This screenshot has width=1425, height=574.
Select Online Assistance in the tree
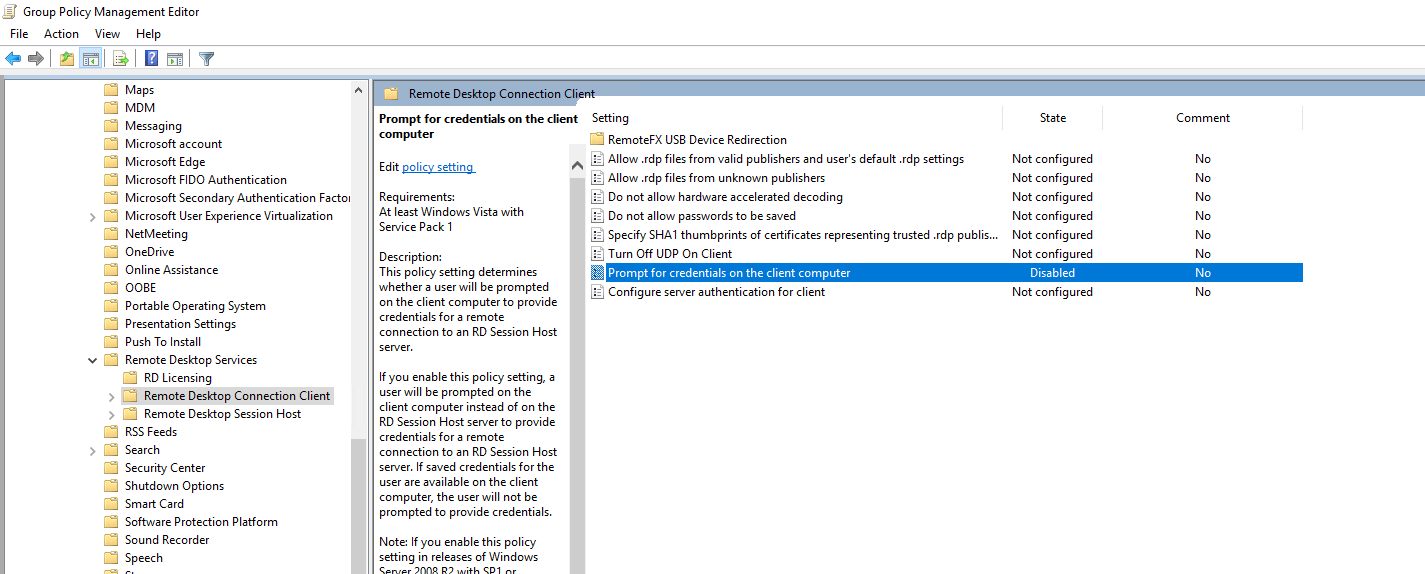coord(171,270)
